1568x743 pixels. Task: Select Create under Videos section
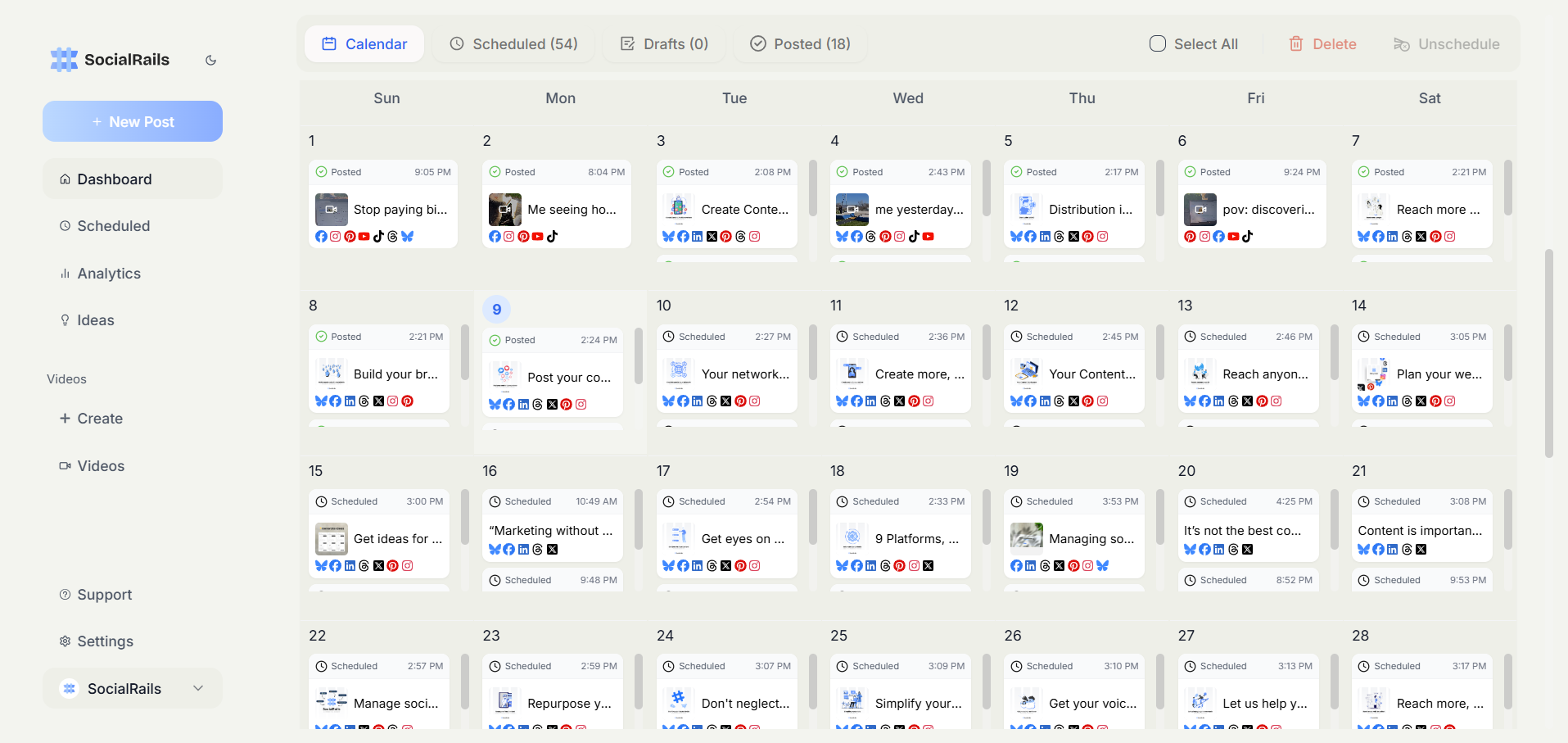133,418
